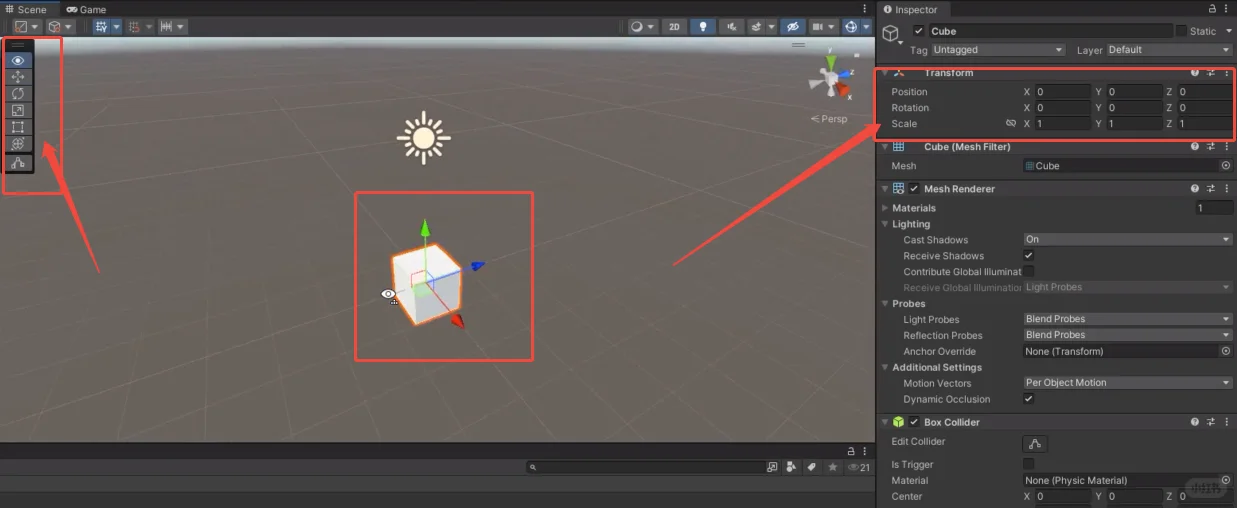Open Light Probes Blend Probes dropdown
The width and height of the screenshot is (1237, 508).
pyautogui.click(x=1128, y=320)
